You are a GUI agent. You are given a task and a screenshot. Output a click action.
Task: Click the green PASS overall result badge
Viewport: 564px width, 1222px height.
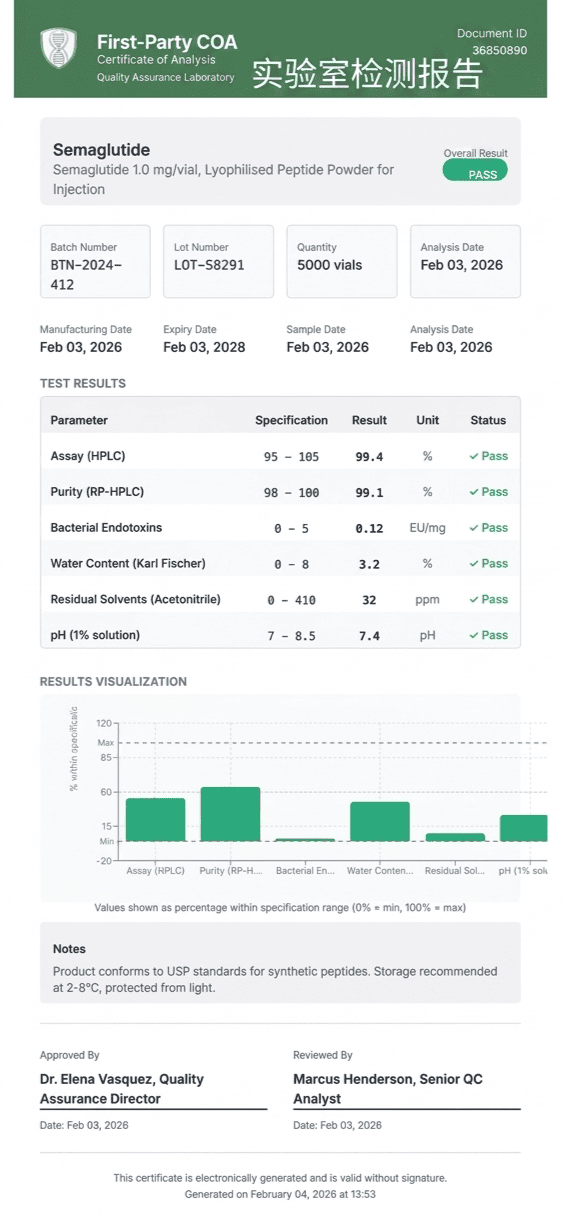475,171
